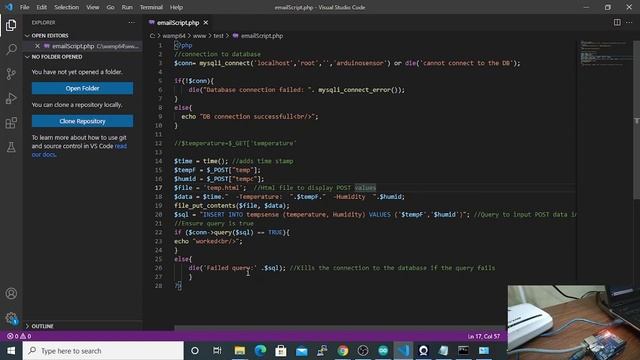The height and width of the screenshot is (360, 640).
Task: Open the File menu
Action: pyautogui.click(x=24, y=7)
